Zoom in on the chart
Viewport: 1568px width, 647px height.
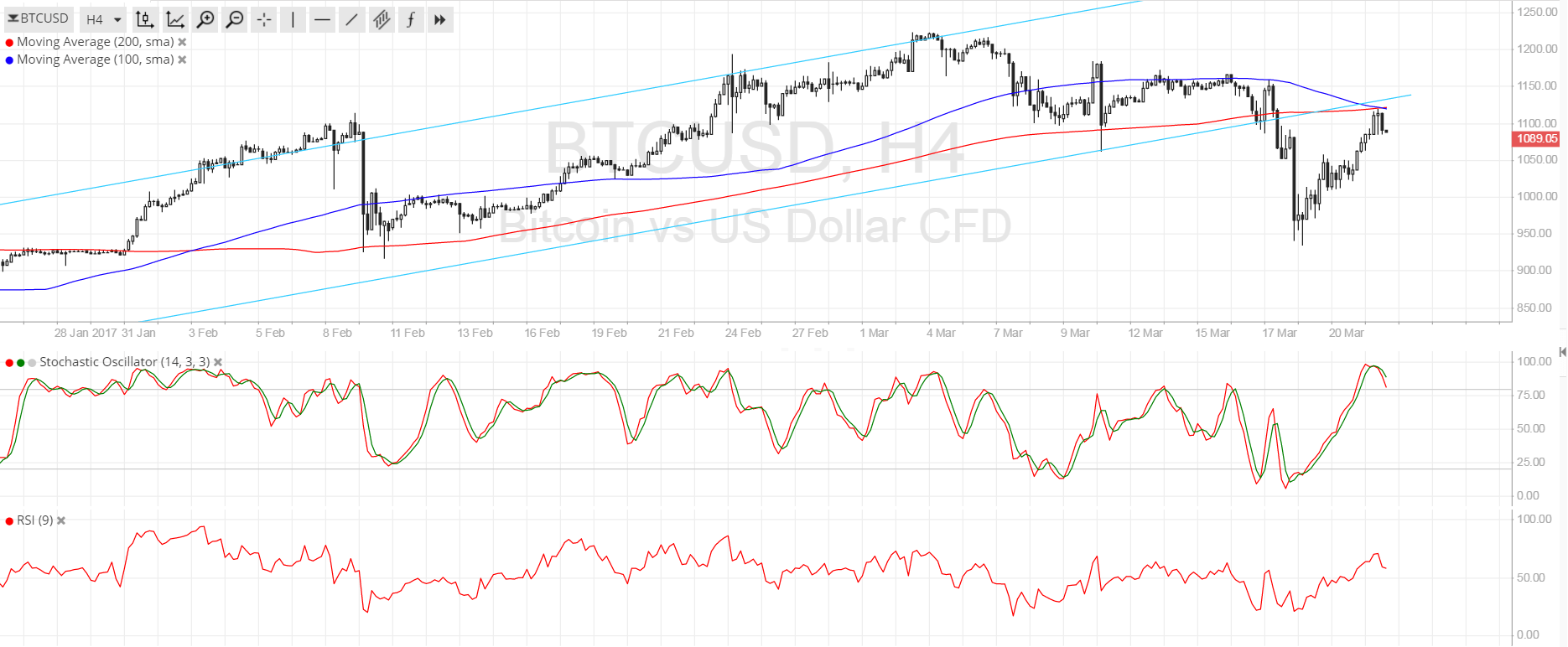click(205, 19)
